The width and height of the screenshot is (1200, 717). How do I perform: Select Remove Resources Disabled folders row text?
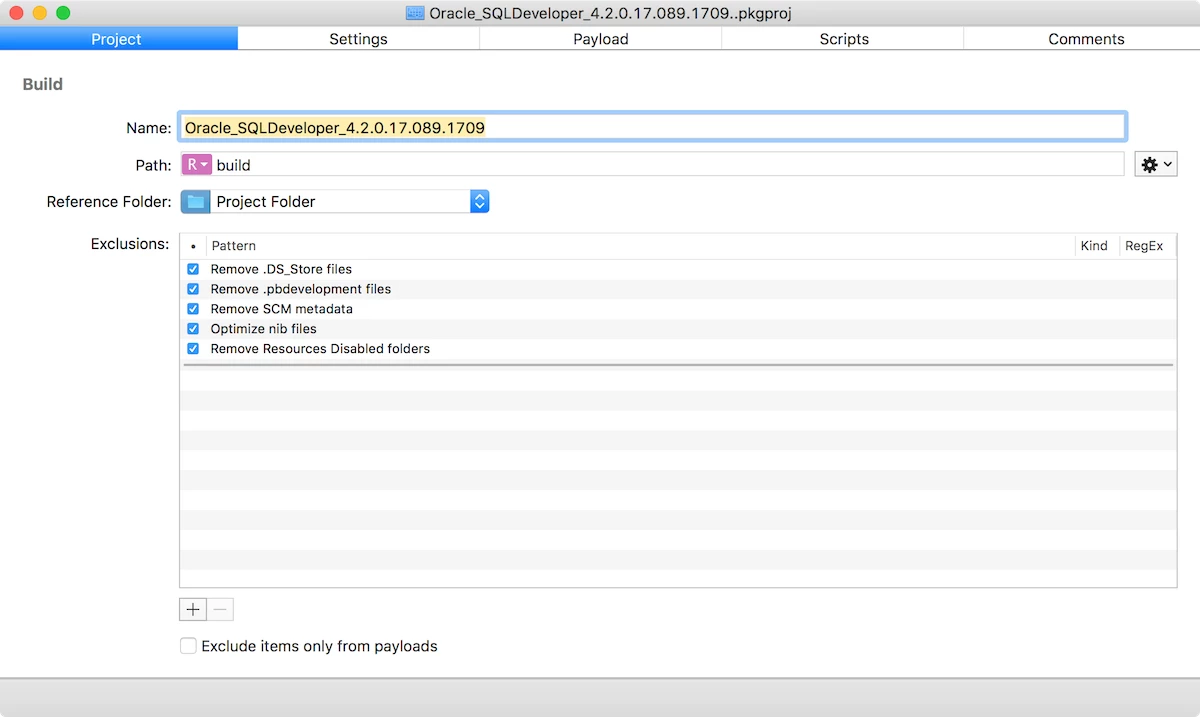320,349
